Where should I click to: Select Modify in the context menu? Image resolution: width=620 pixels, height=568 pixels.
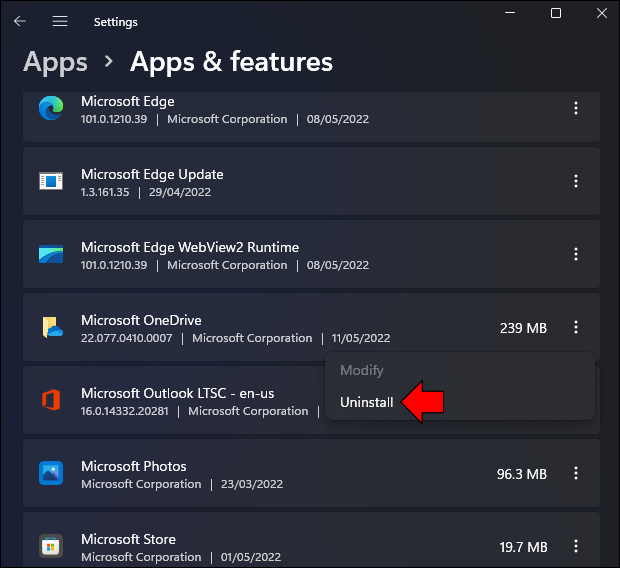(x=362, y=370)
